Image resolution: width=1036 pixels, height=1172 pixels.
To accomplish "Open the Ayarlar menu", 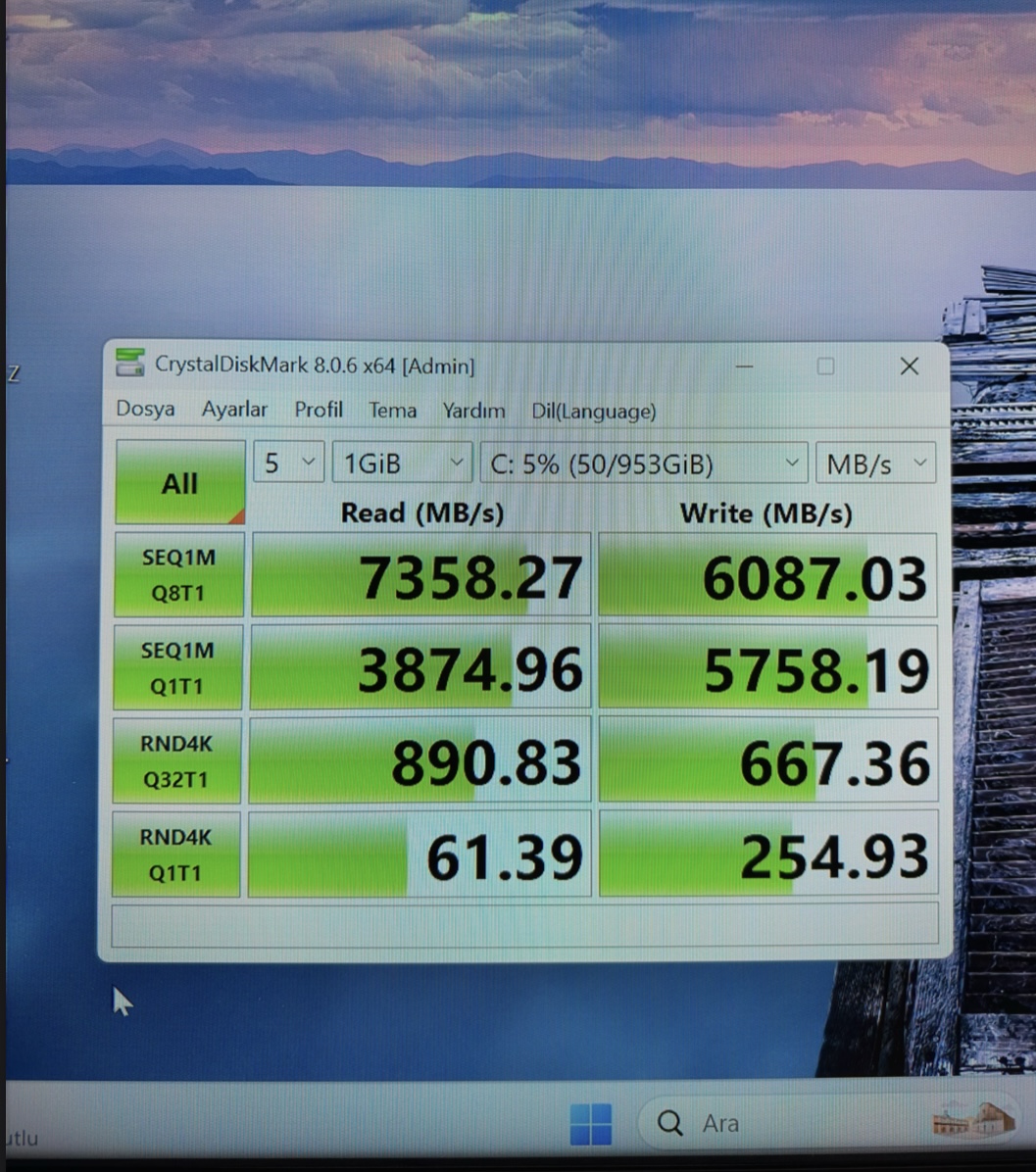I will click(234, 410).
